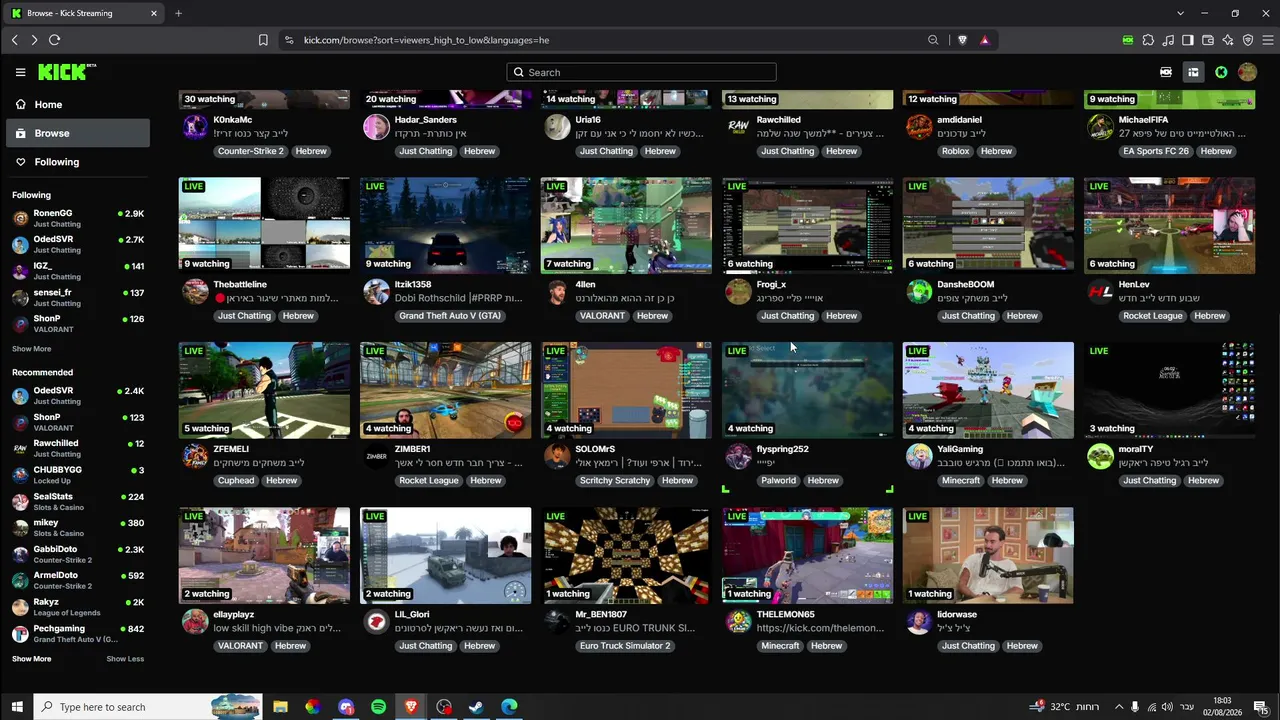Open lidorwase stream thumbnail
The width and height of the screenshot is (1280, 720).
pyautogui.click(x=988, y=555)
